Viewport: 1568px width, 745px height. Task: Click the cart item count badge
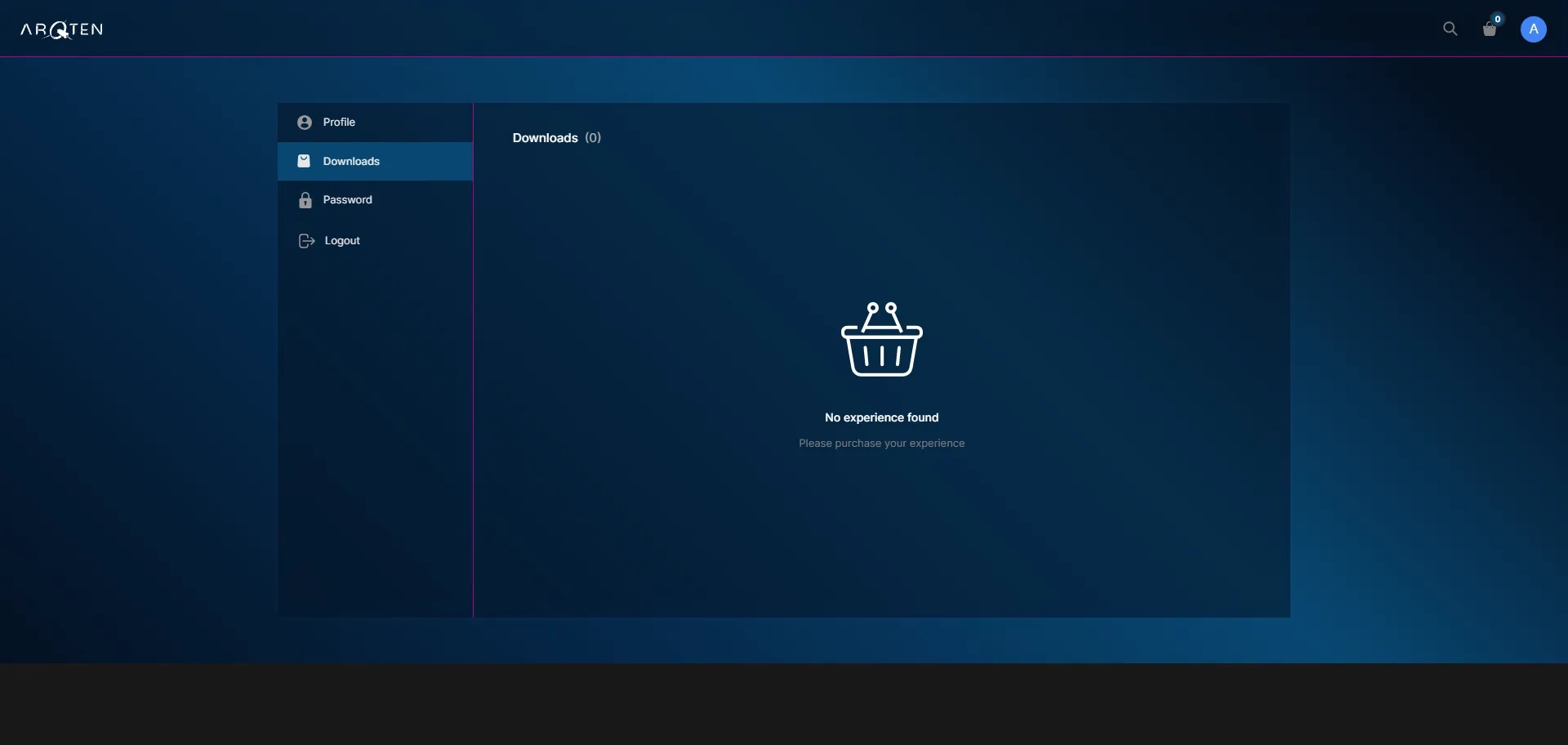1498,19
